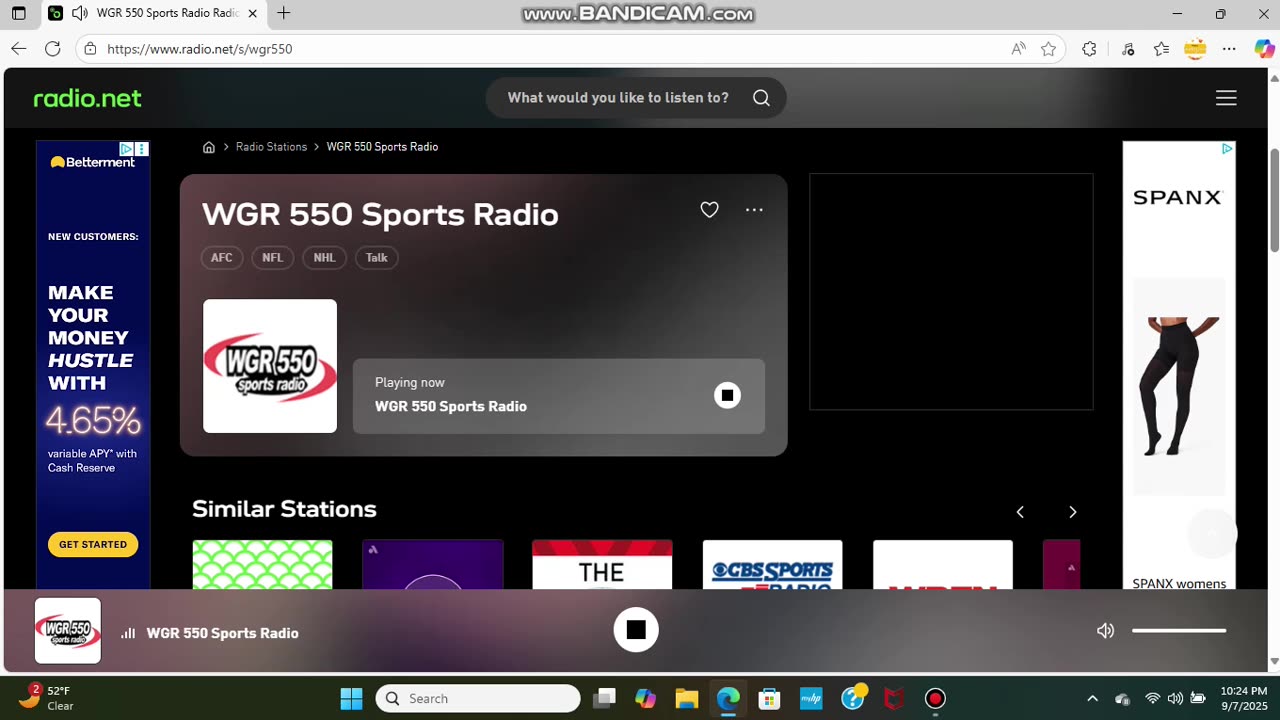Open Task View from taskbar
1280x720 pixels.
pyautogui.click(x=603, y=699)
